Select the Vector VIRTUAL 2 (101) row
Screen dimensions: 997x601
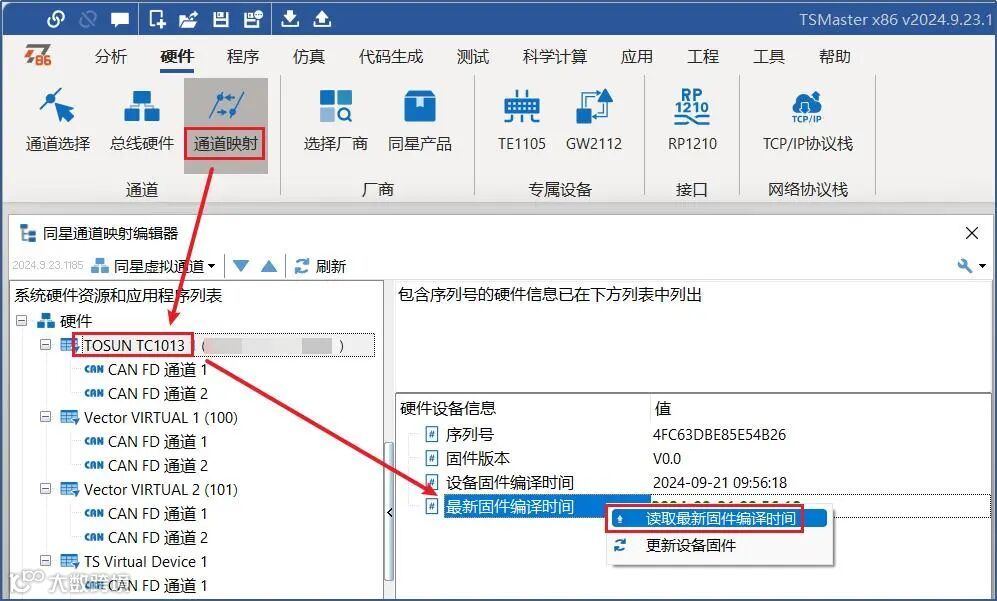(149, 490)
